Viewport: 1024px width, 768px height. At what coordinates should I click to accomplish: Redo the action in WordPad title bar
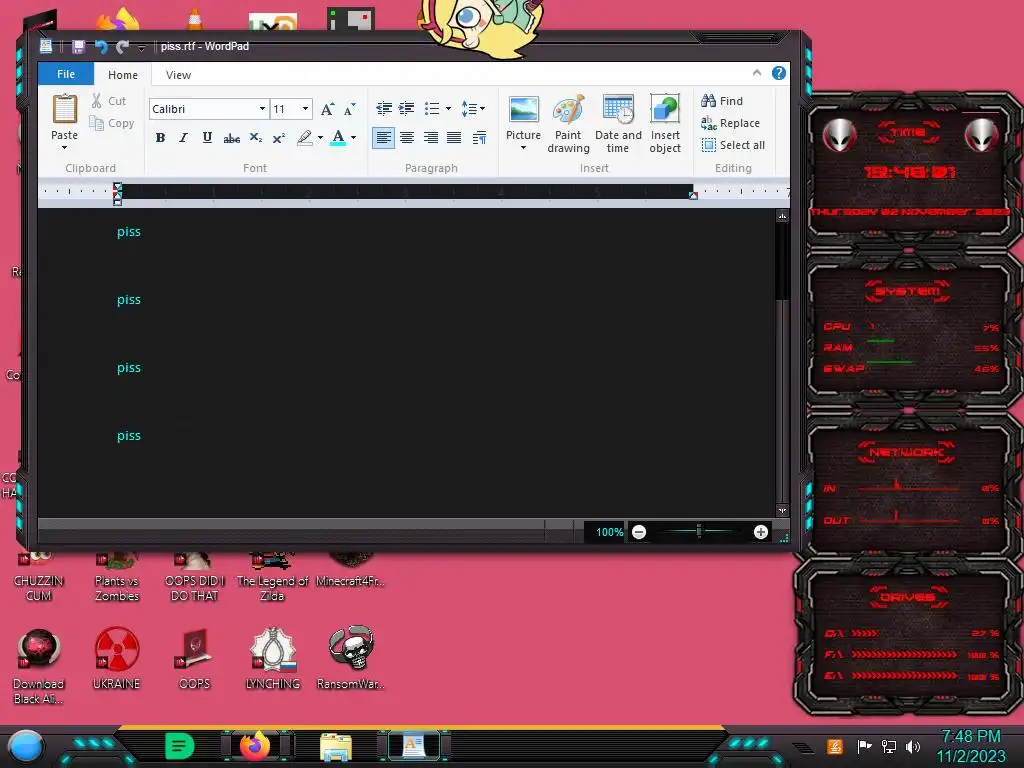122,46
